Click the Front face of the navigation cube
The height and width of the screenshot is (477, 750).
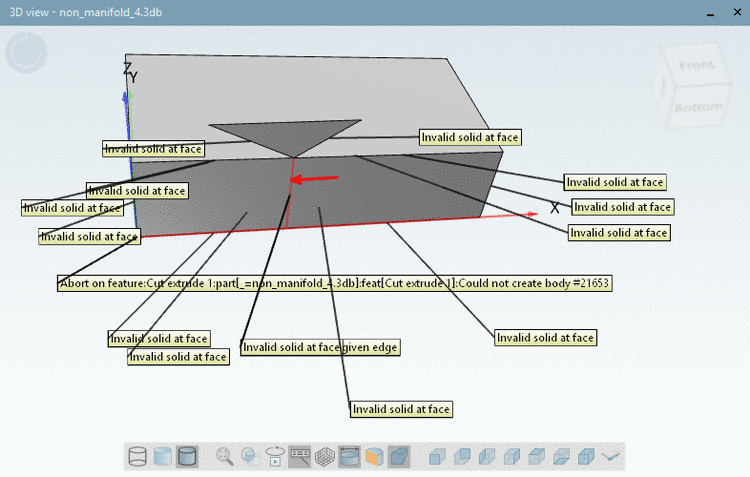point(696,65)
